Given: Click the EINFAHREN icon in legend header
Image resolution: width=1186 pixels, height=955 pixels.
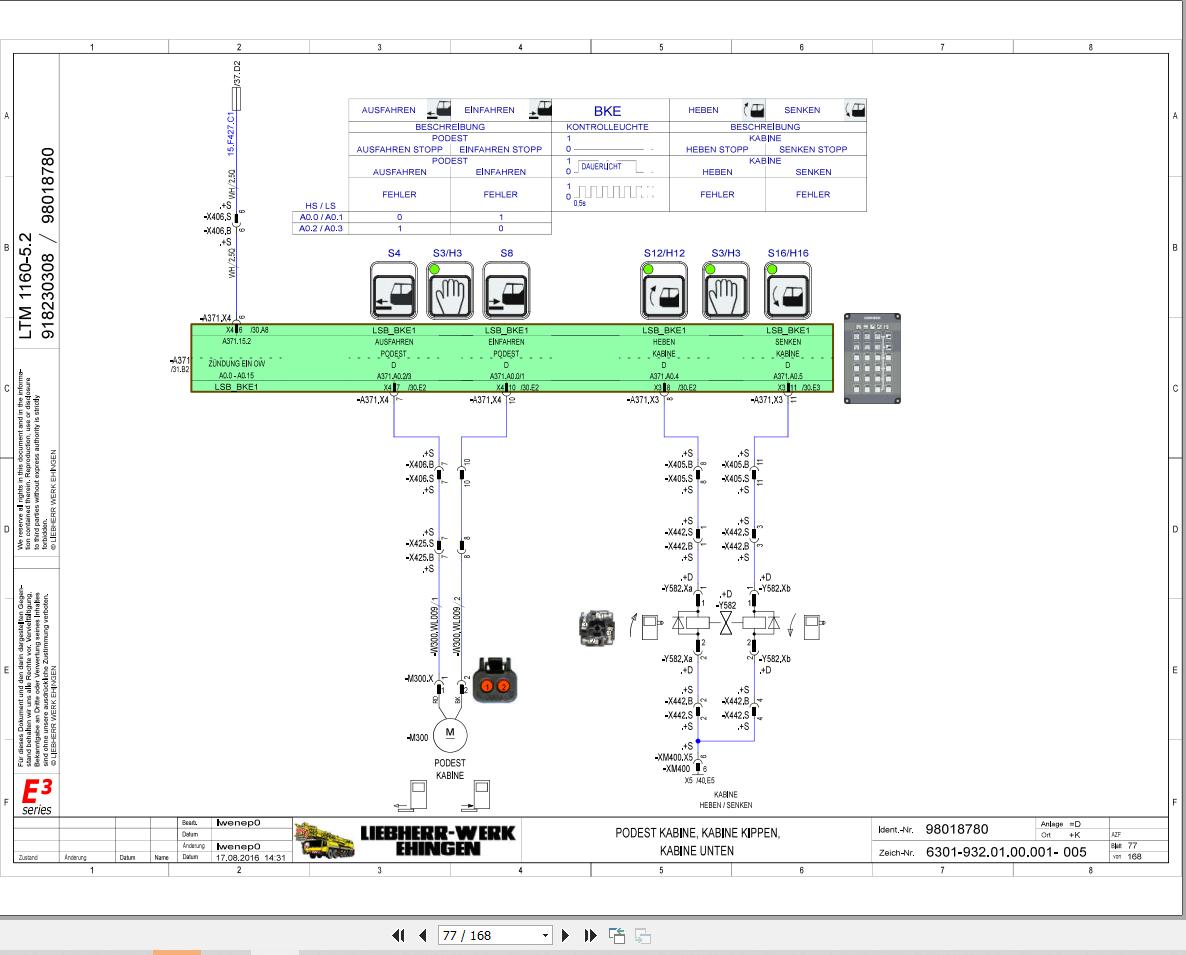Looking at the screenshot, I should 540,110.
